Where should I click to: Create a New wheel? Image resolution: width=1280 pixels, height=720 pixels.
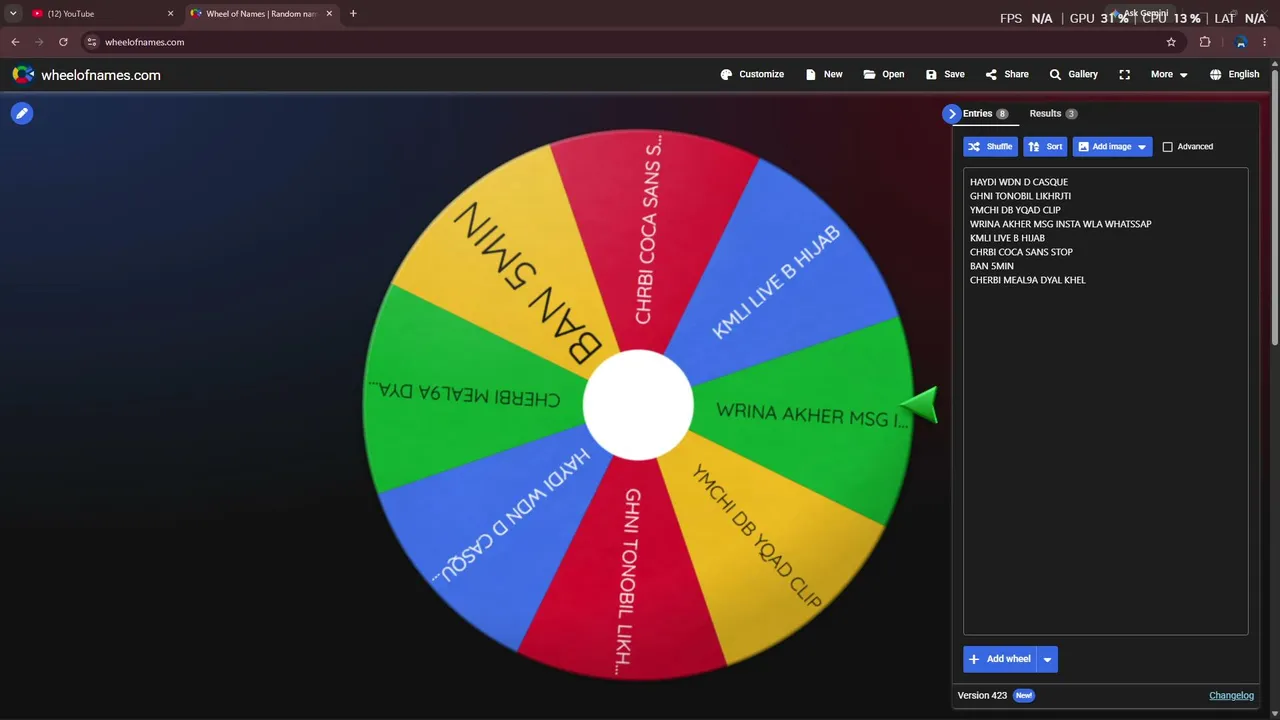[824, 74]
